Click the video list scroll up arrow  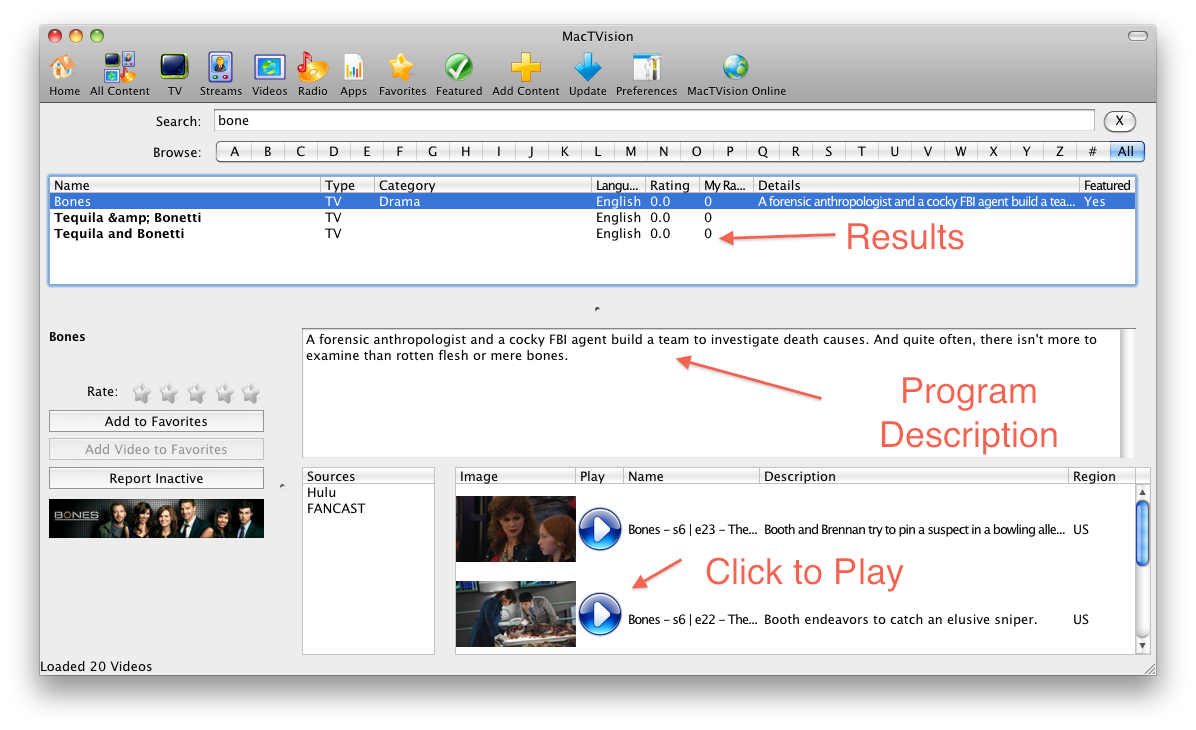1142,492
